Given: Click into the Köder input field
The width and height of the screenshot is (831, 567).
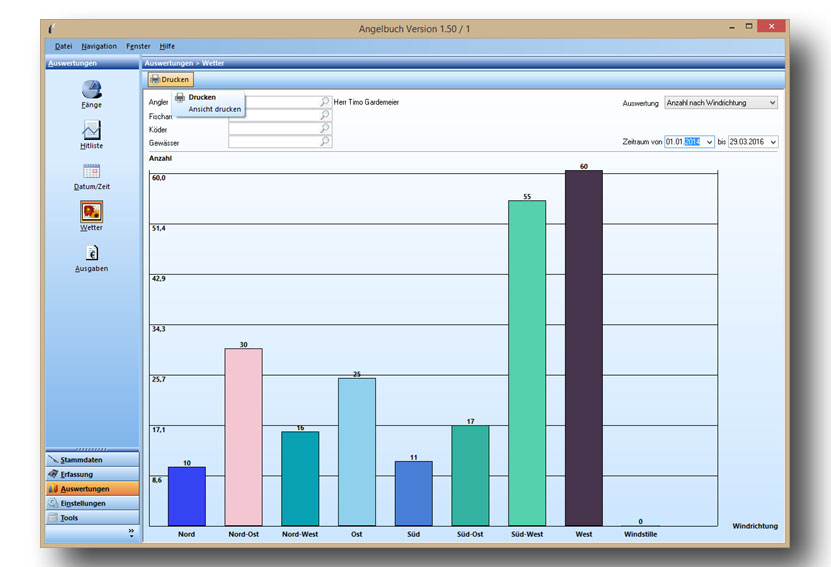Looking at the screenshot, I should (273, 129).
